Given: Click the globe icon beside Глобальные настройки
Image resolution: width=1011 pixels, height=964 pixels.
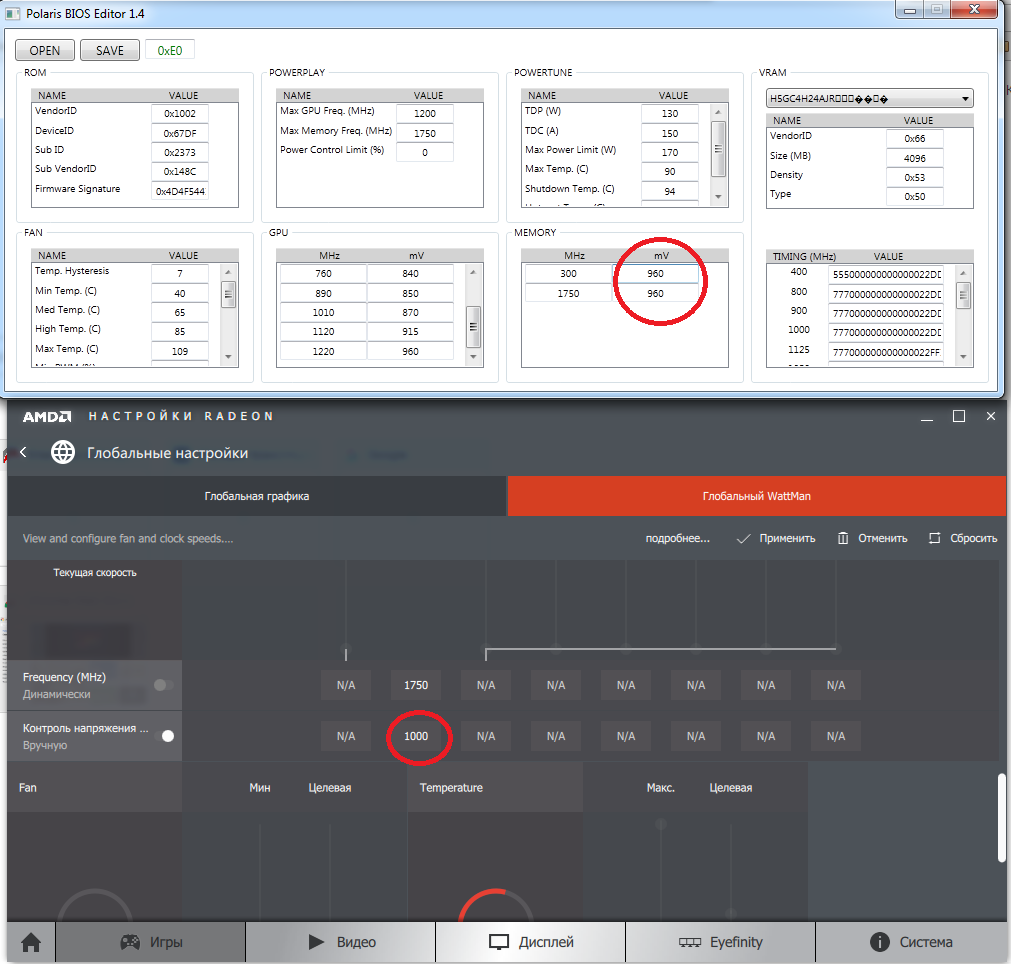Looking at the screenshot, I should [63, 452].
